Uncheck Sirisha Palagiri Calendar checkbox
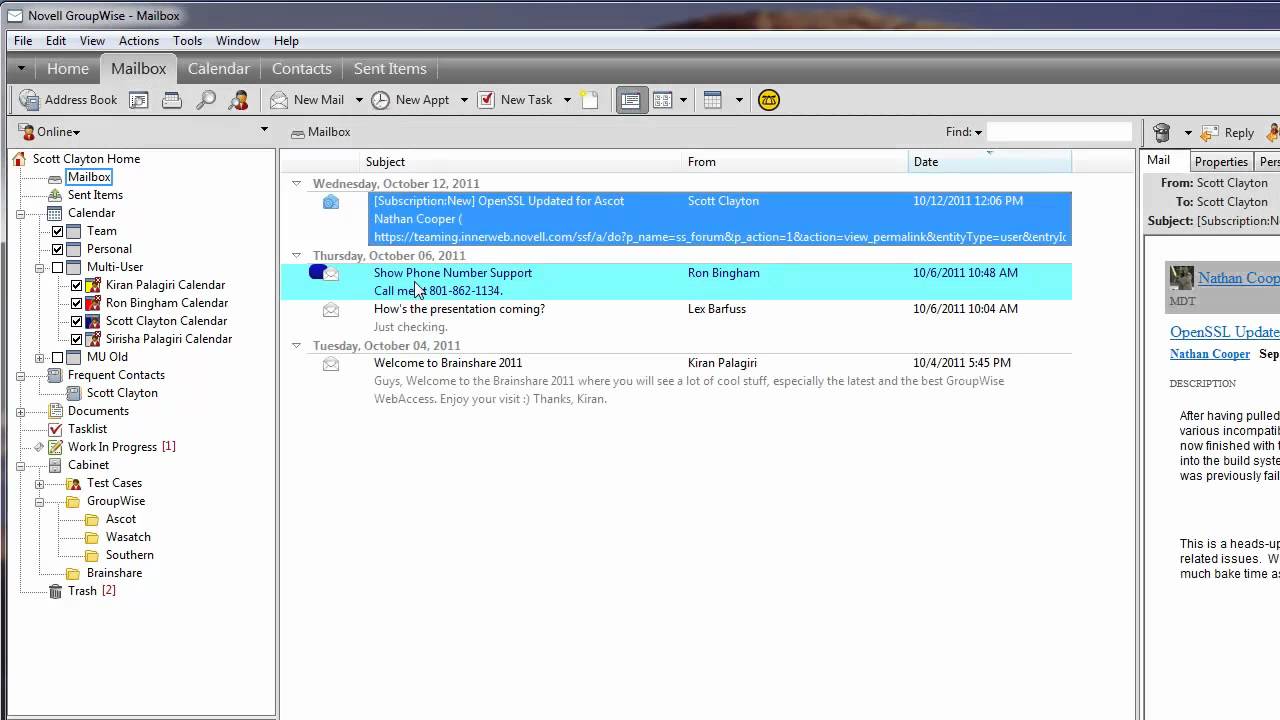This screenshot has width=1280, height=720. click(76, 339)
